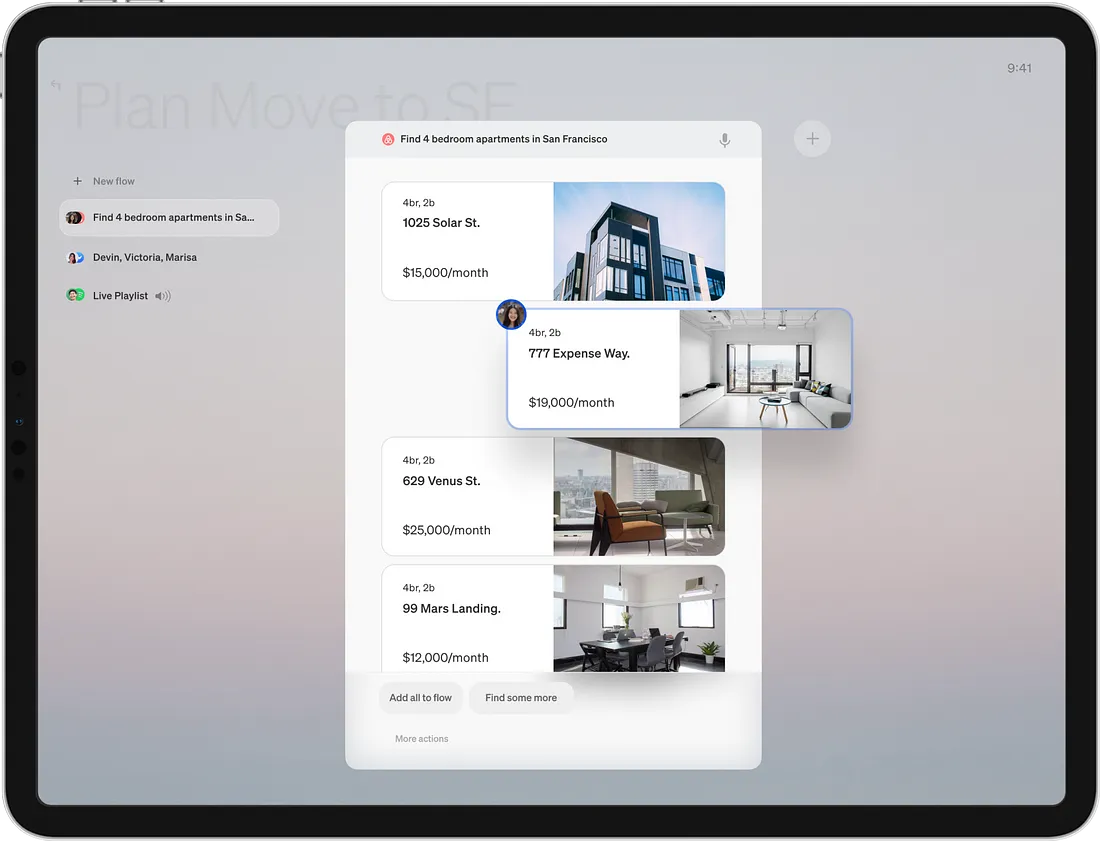This screenshot has width=1100, height=841.
Task: Open the Live Playlist flow
Action: click(x=120, y=296)
